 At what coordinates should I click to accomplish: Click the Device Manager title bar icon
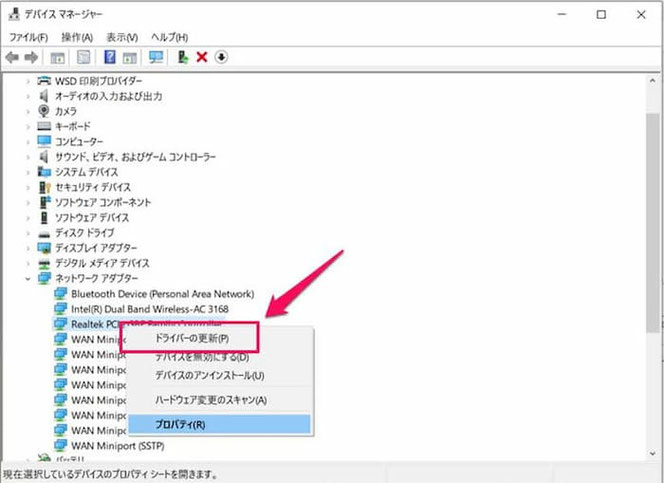(x=14, y=14)
